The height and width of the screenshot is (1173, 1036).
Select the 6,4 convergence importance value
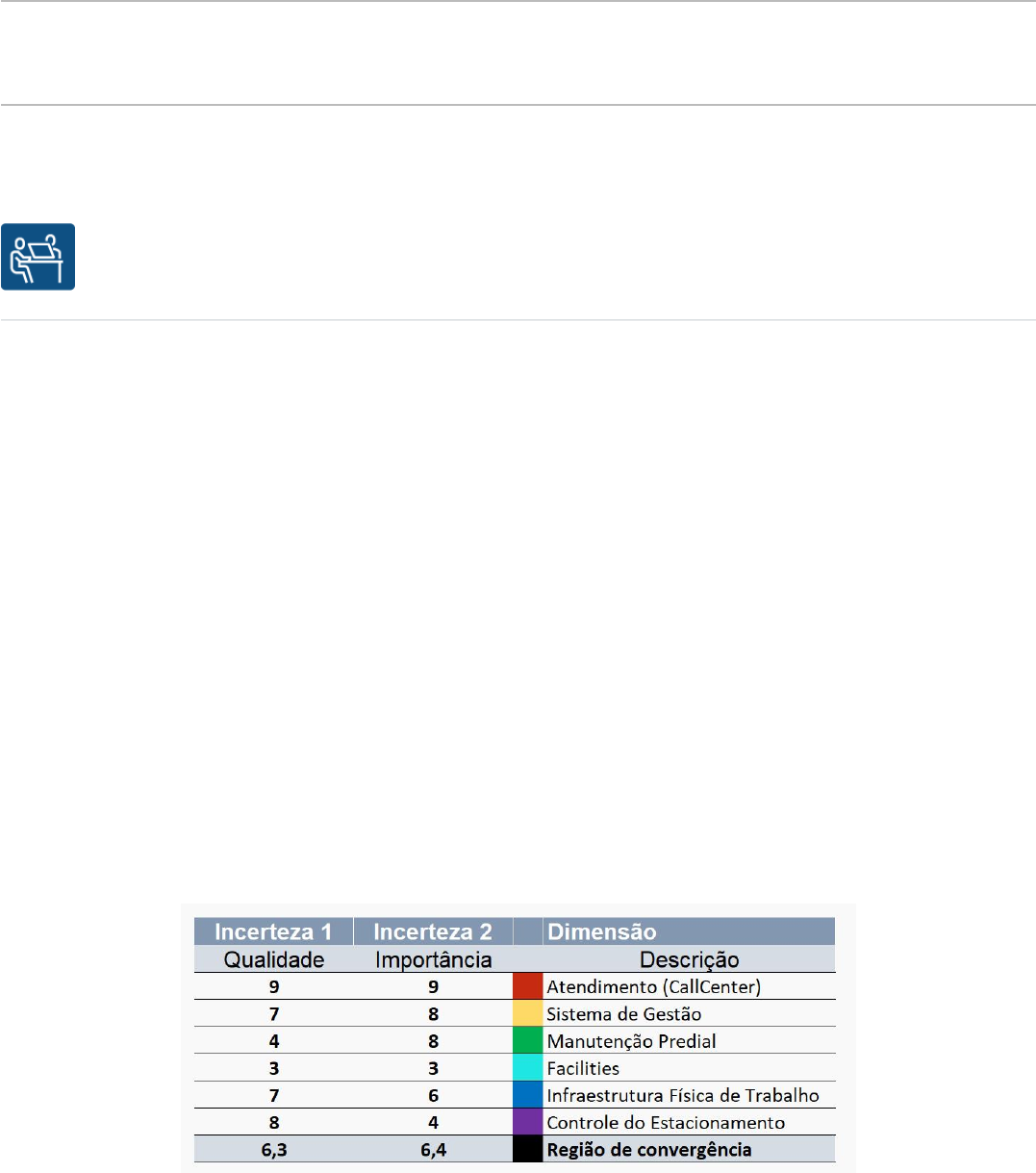(x=433, y=1149)
